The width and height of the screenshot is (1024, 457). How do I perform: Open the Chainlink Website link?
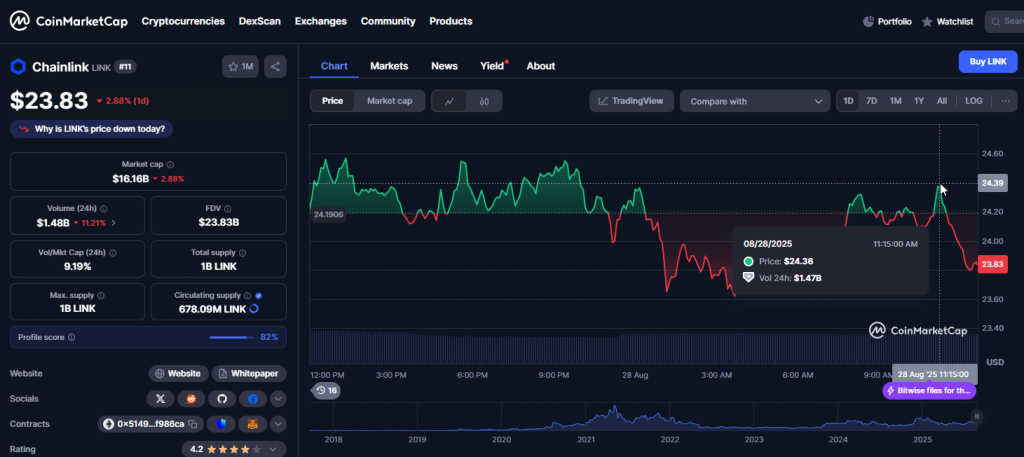click(x=178, y=373)
